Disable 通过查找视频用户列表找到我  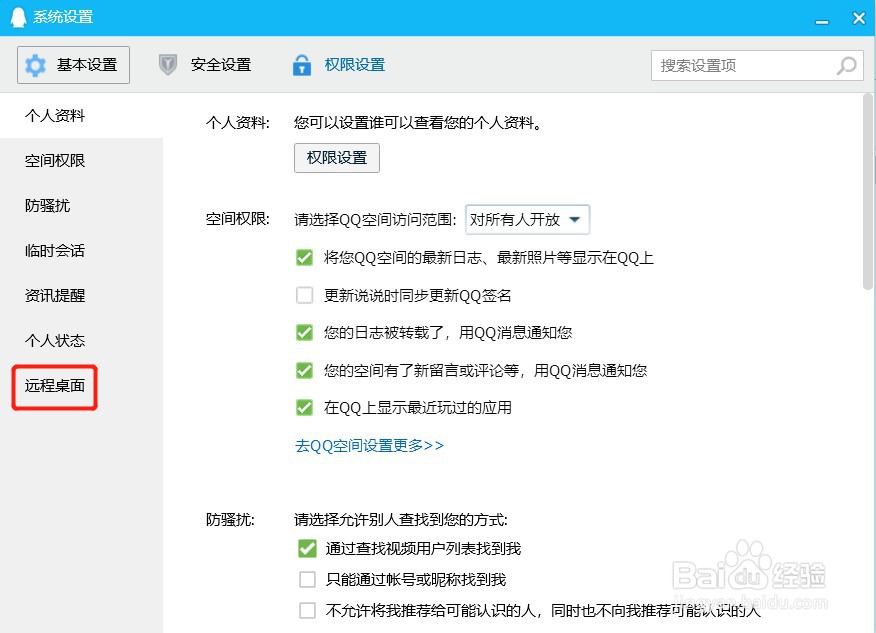pyautogui.click(x=307, y=548)
